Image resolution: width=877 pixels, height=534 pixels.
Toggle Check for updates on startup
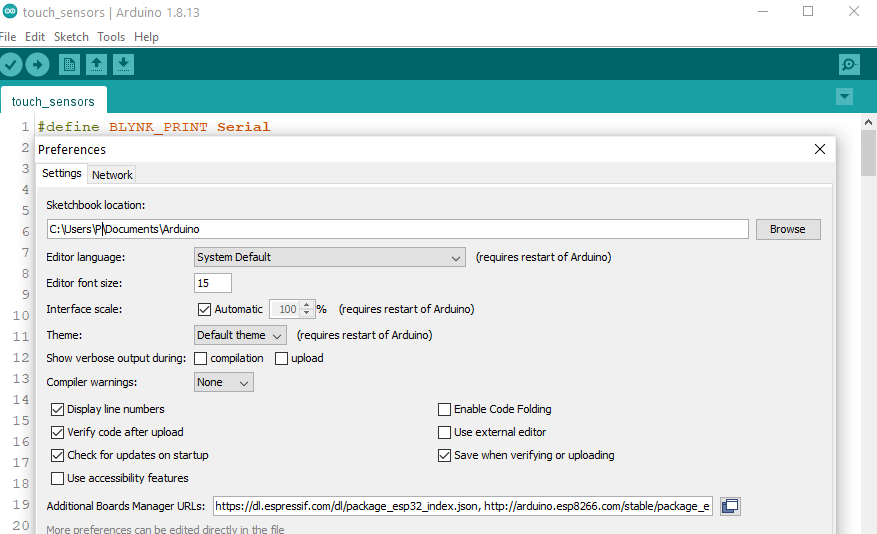pyautogui.click(x=57, y=455)
